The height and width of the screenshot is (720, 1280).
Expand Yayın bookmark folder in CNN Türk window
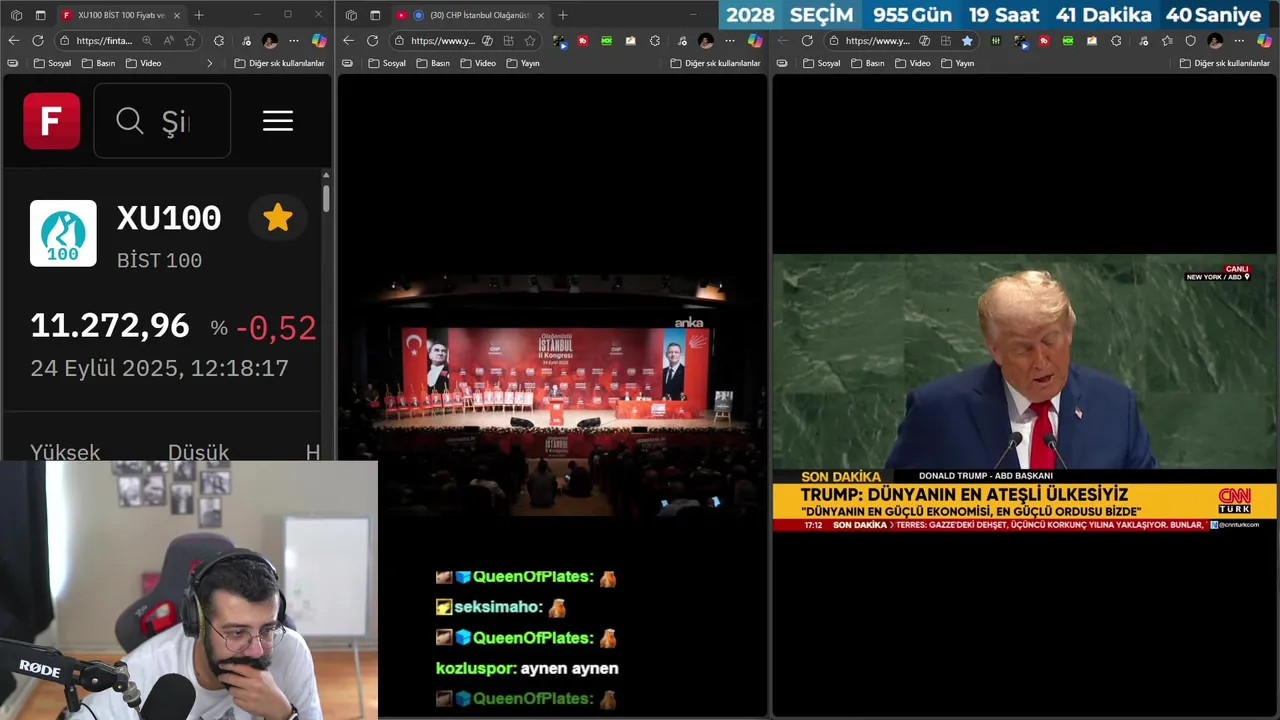(x=958, y=63)
